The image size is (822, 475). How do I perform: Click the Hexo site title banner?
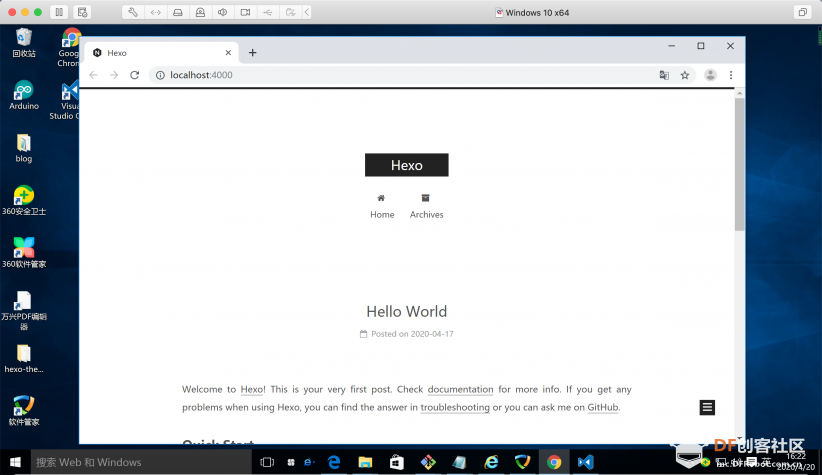pyautogui.click(x=407, y=165)
